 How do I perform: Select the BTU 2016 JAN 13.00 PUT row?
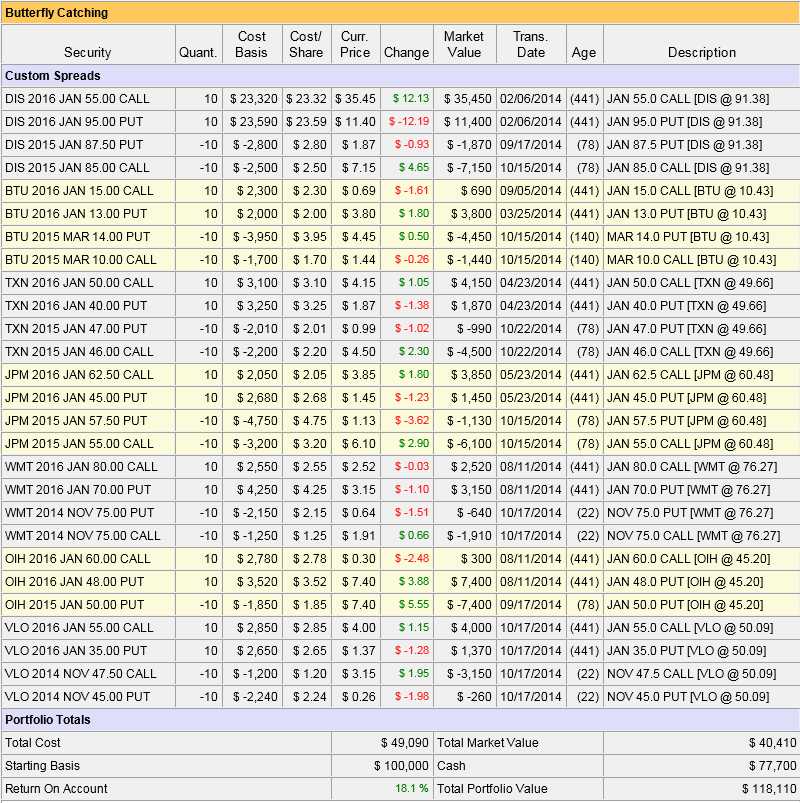click(x=76, y=213)
